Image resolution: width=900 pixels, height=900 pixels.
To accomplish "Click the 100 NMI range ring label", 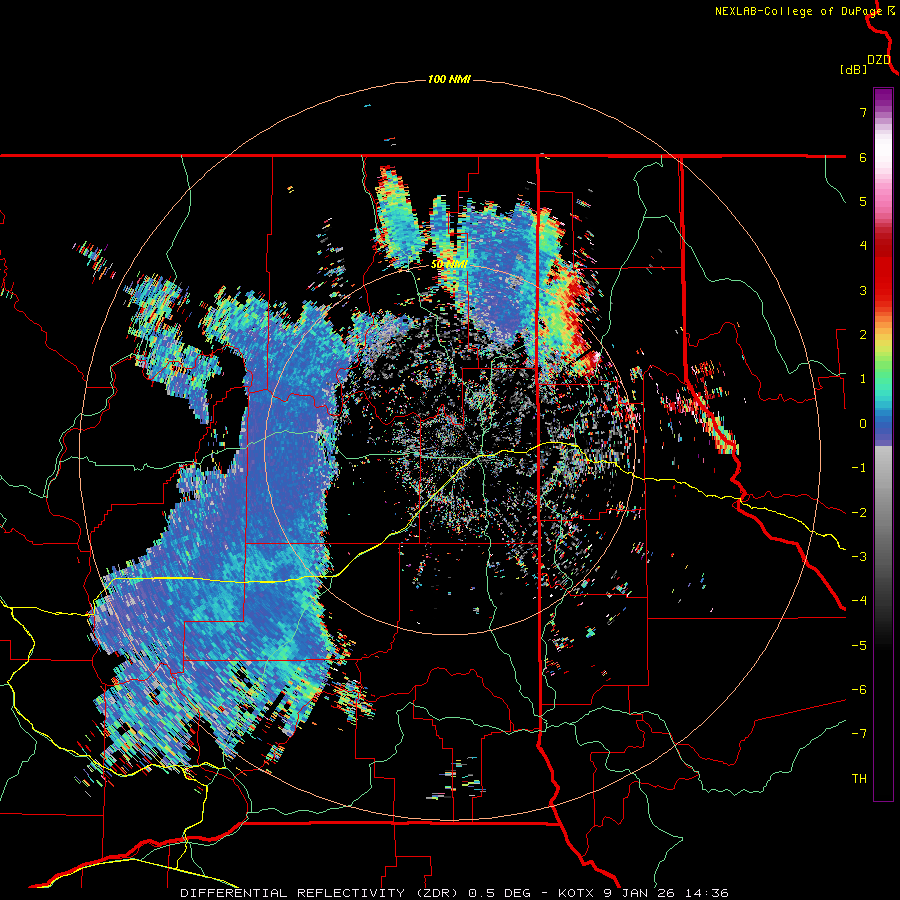I will pyautogui.click(x=449, y=79).
